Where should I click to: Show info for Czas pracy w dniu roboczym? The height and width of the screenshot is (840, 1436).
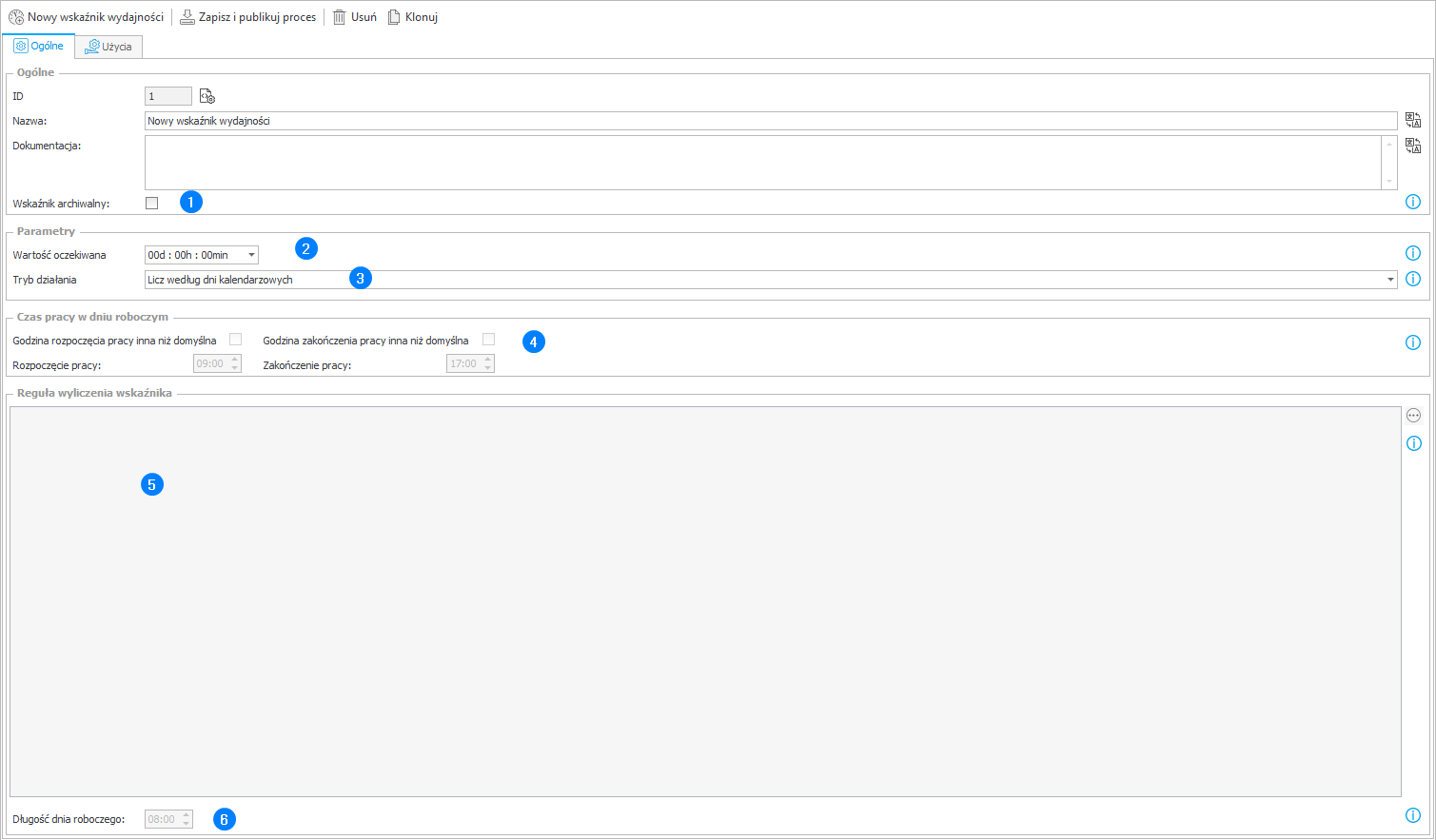point(1413,342)
